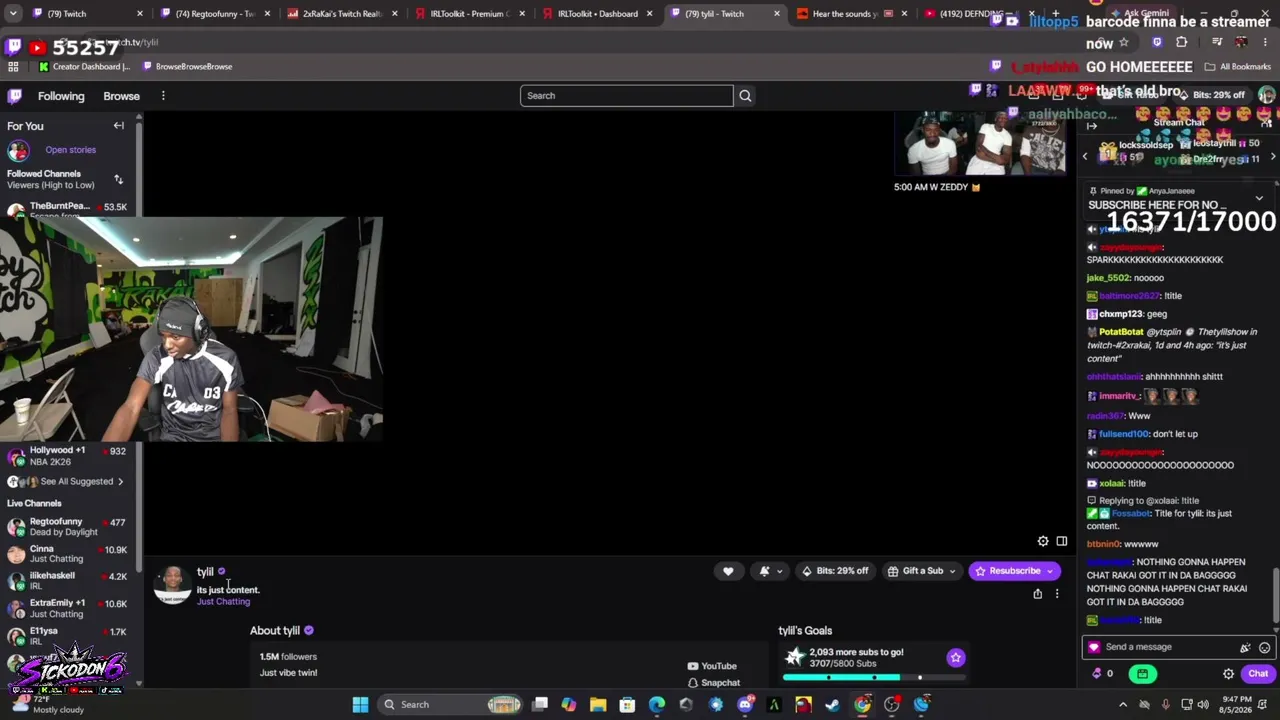The image size is (1280, 720).
Task: Click the Windows taskbar search box
Action: click(452, 705)
